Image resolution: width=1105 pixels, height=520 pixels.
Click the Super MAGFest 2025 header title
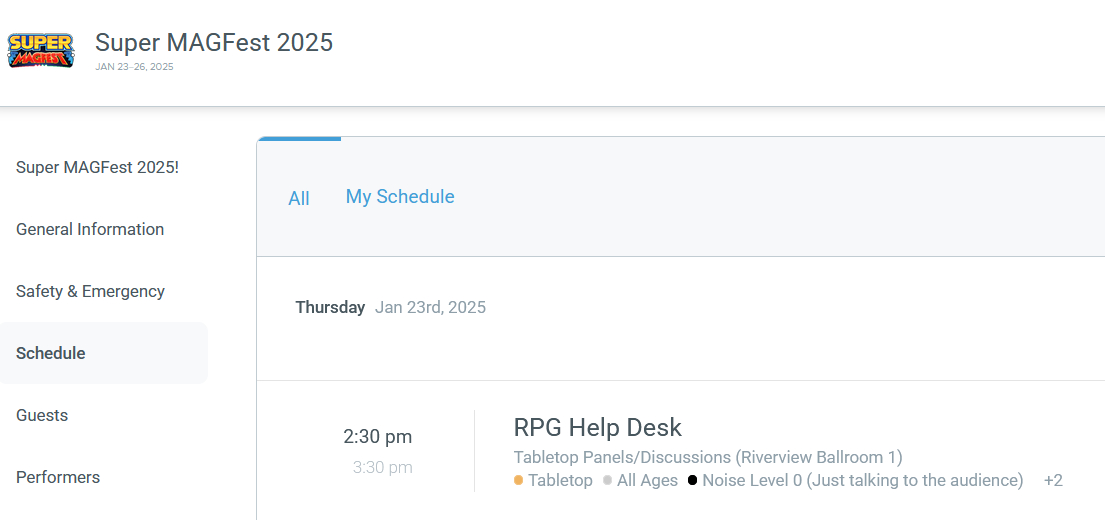coord(214,42)
